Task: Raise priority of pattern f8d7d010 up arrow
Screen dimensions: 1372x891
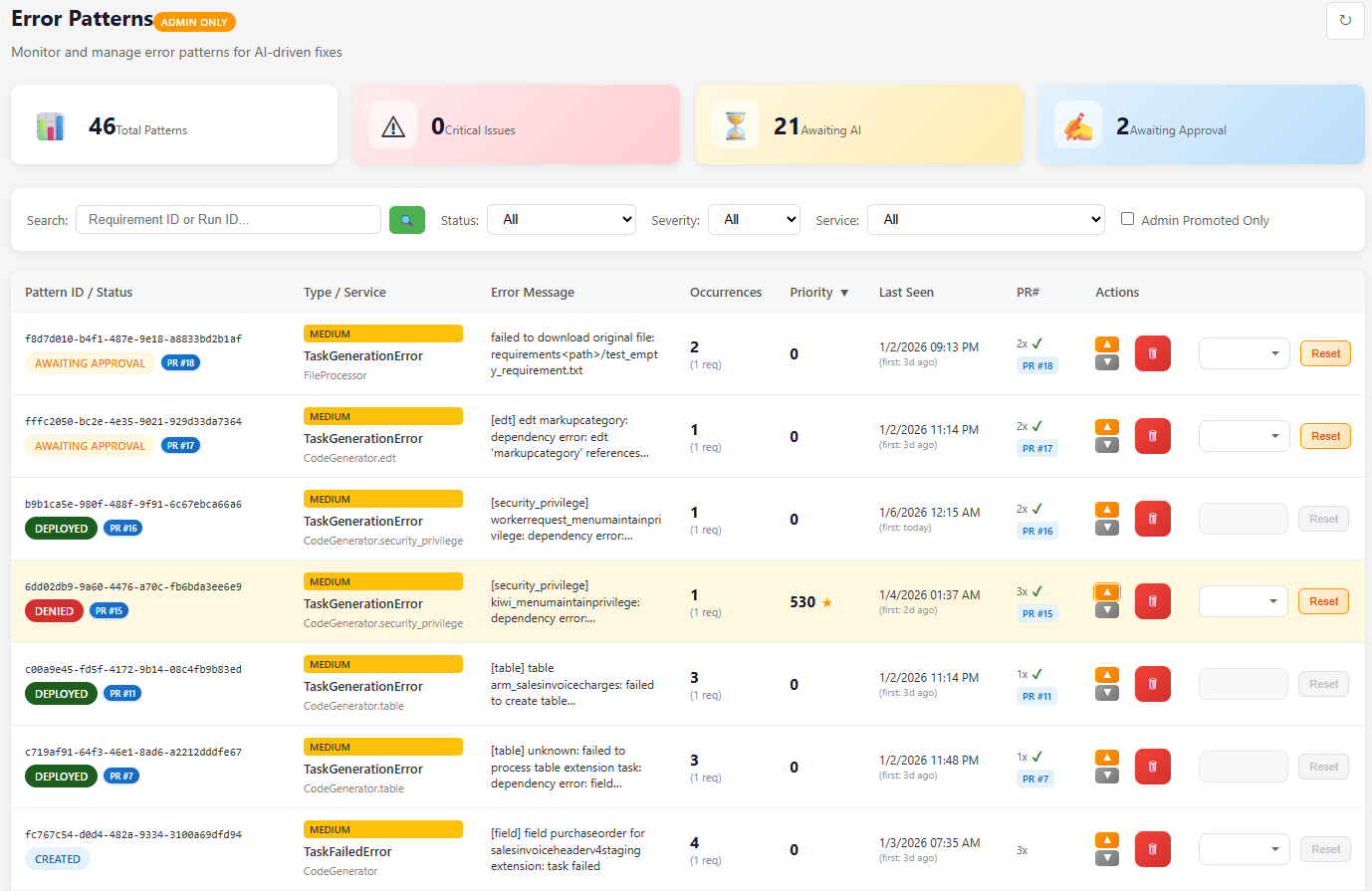Action: [x=1107, y=344]
